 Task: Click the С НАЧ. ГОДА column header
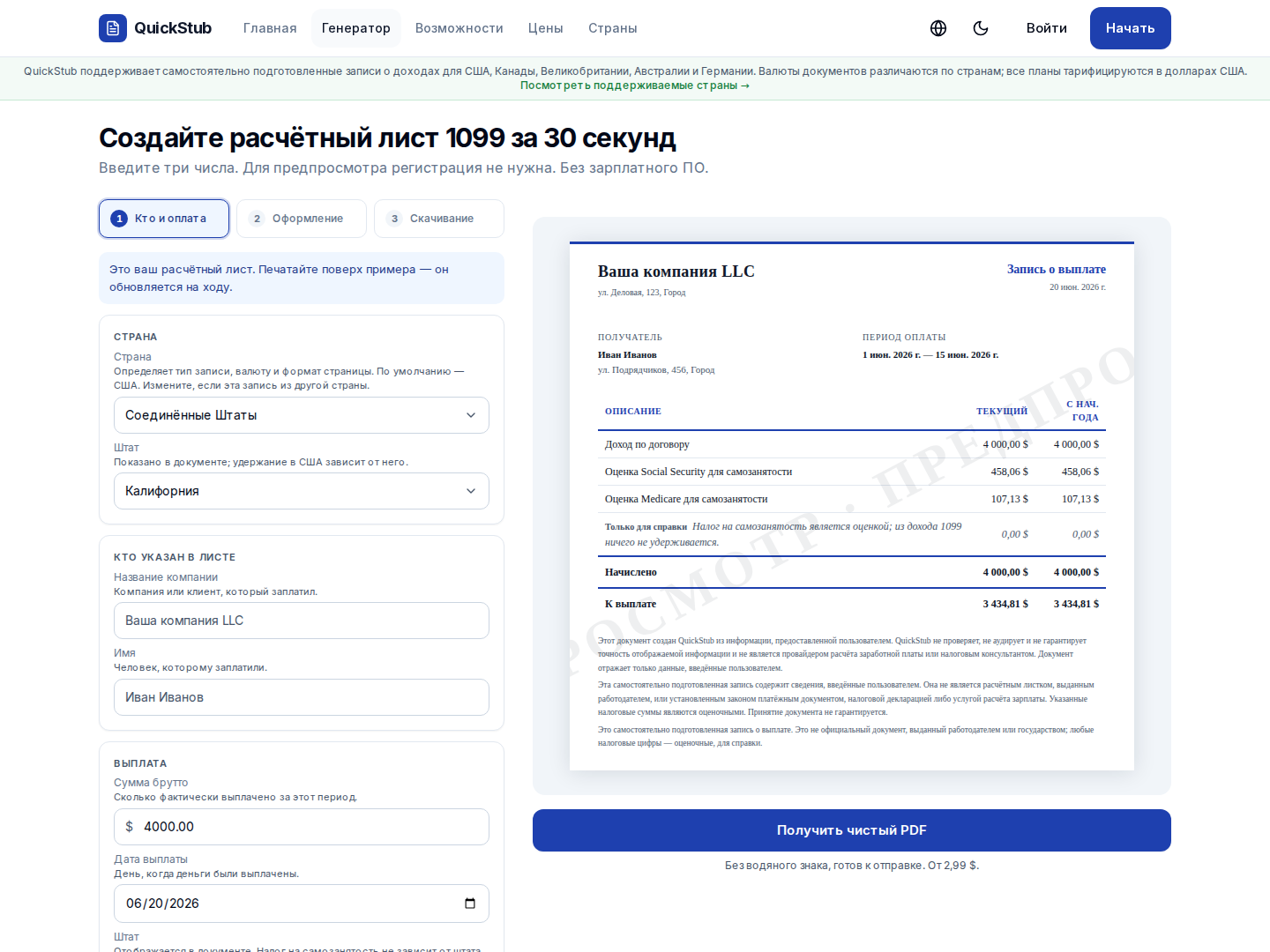pyautogui.click(x=1082, y=411)
